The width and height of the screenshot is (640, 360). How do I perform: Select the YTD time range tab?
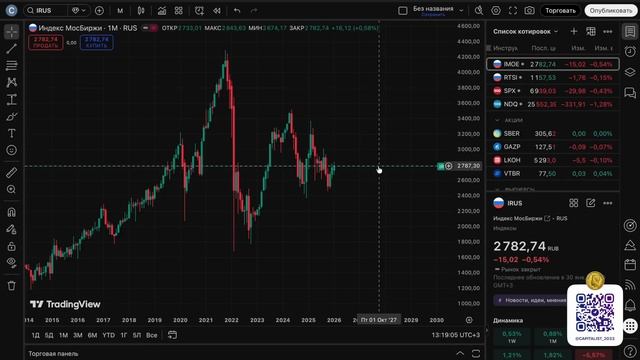[x=109, y=335]
